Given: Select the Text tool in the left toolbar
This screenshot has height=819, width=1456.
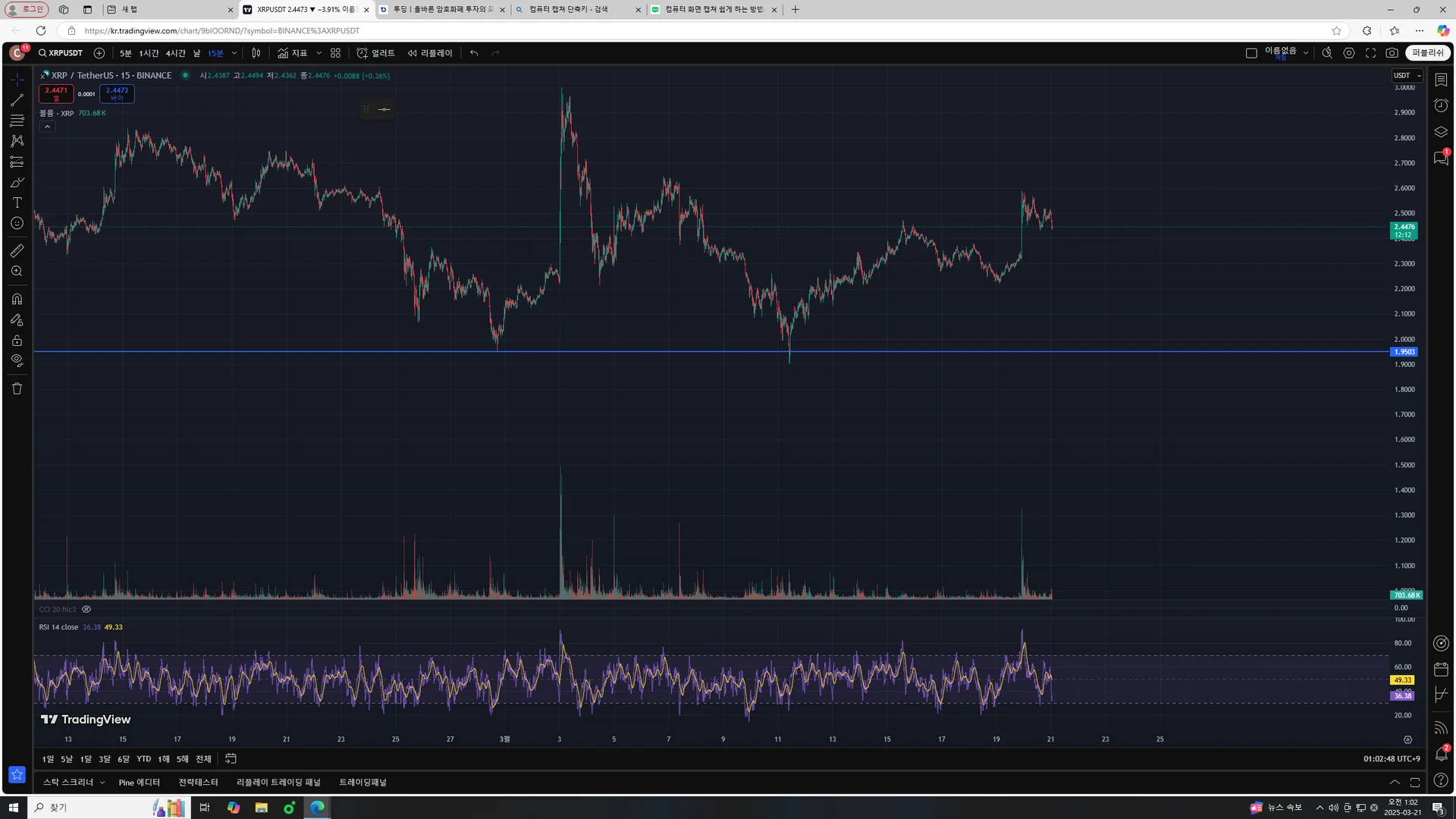Looking at the screenshot, I should coord(17,202).
